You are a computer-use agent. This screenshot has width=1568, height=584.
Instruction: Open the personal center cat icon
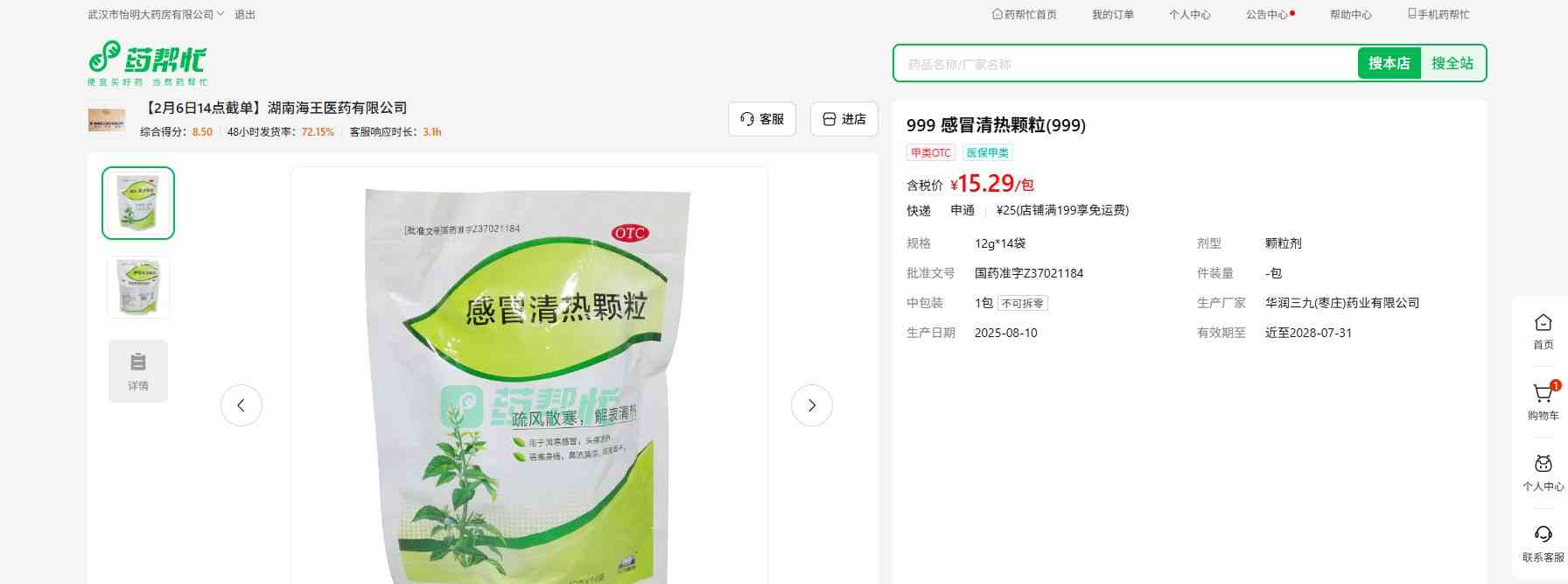(1543, 464)
